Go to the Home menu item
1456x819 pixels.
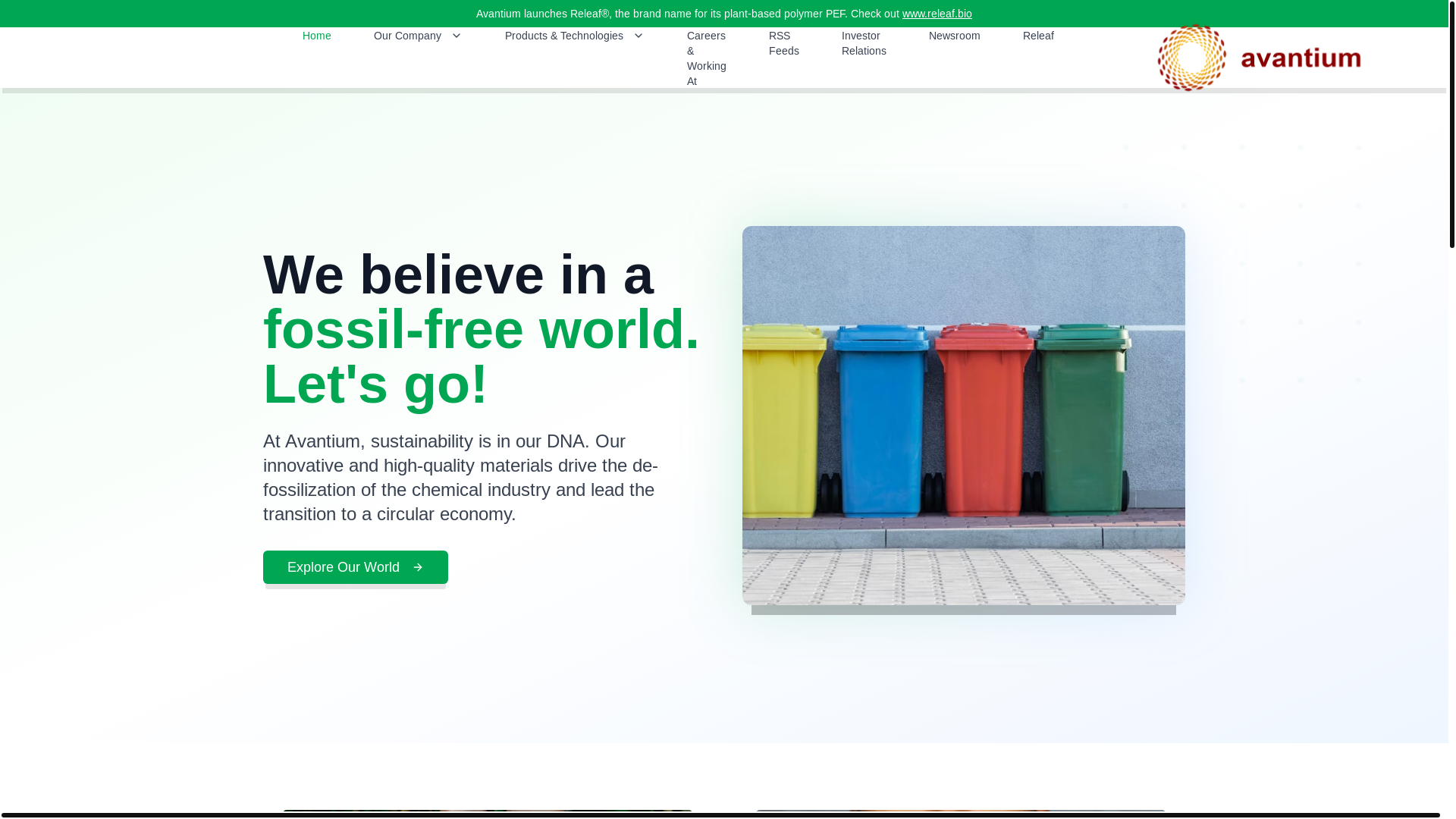pos(317,36)
